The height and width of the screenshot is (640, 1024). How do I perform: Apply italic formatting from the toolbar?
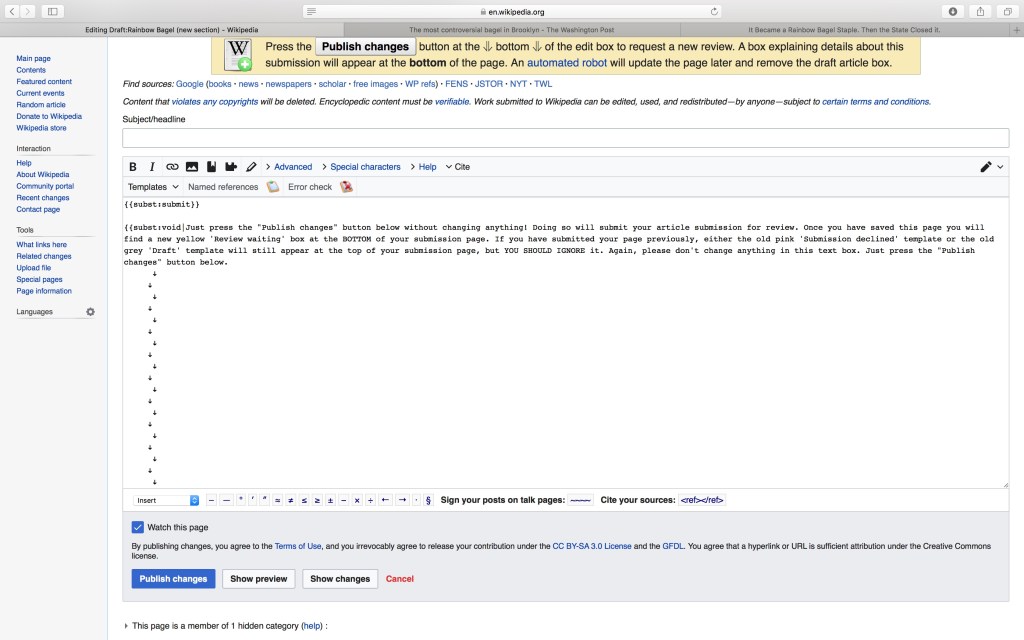(x=152, y=167)
